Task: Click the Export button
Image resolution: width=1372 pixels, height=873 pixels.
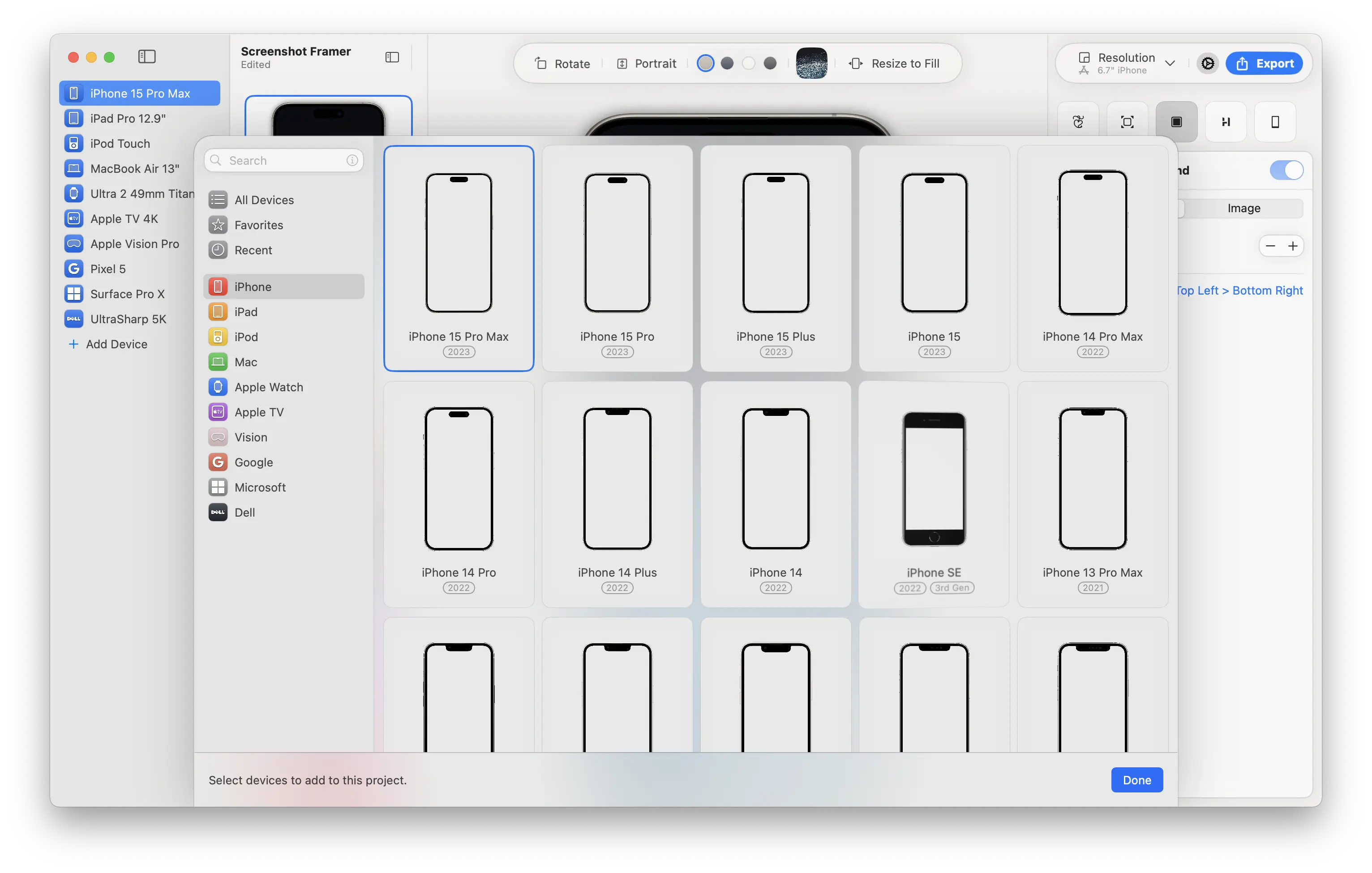Action: tap(1264, 63)
